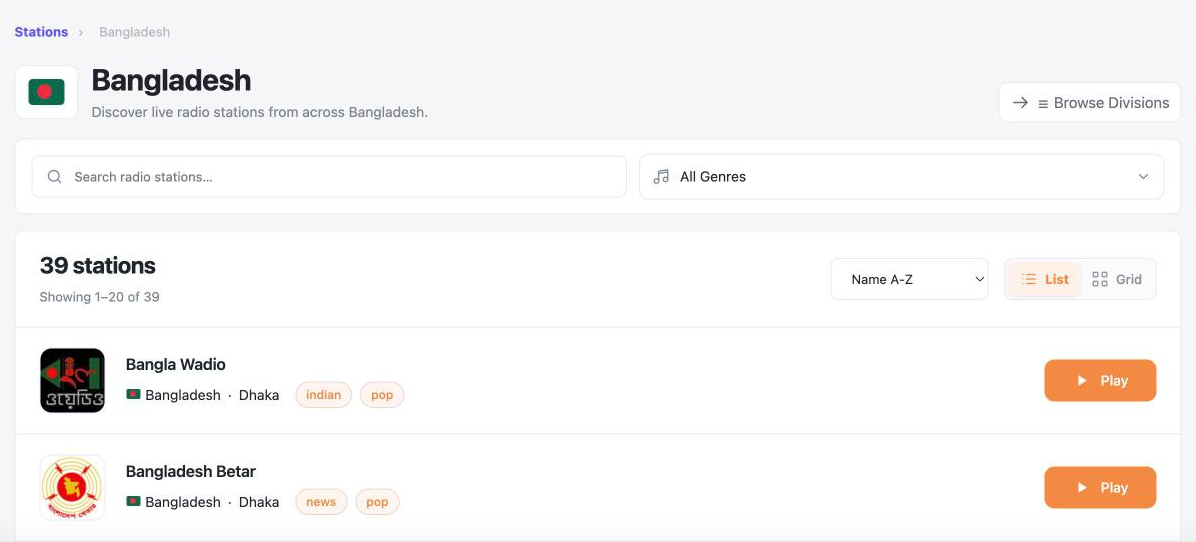1196x542 pixels.
Task: Click the Bangladesh flag icon beside heading
Action: (47, 92)
